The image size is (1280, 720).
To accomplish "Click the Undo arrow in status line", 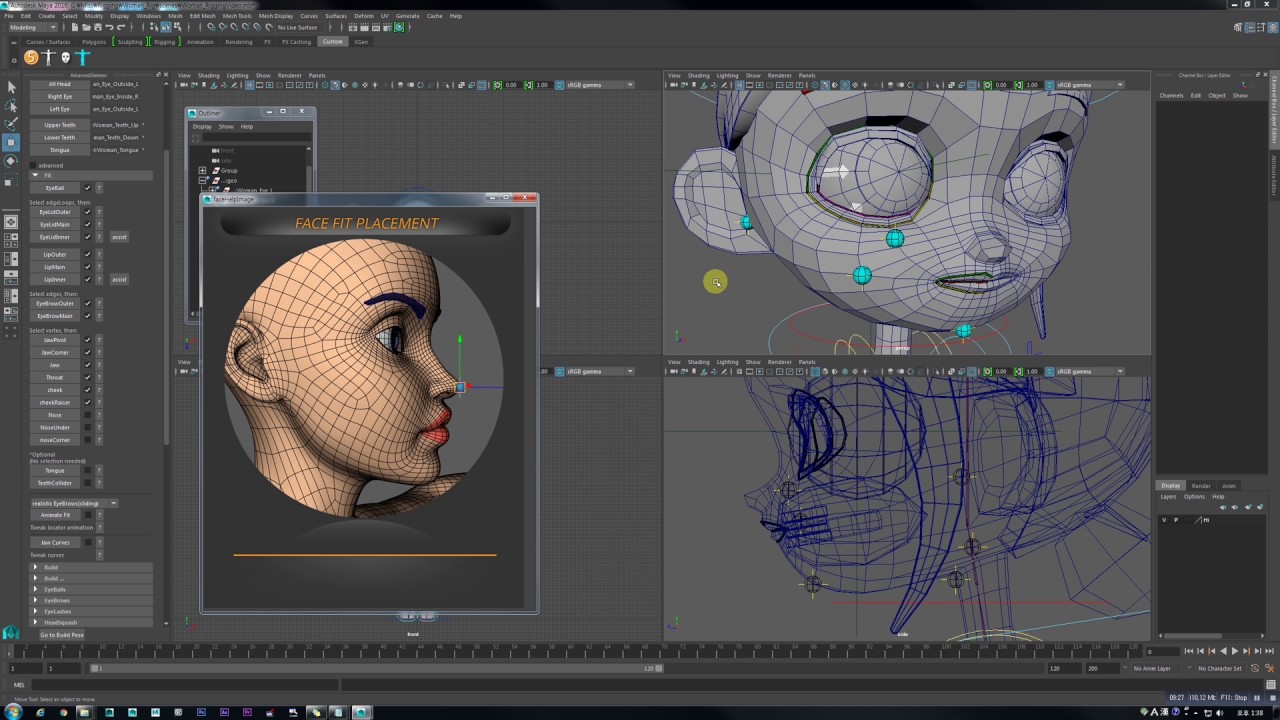I will [x=109, y=27].
